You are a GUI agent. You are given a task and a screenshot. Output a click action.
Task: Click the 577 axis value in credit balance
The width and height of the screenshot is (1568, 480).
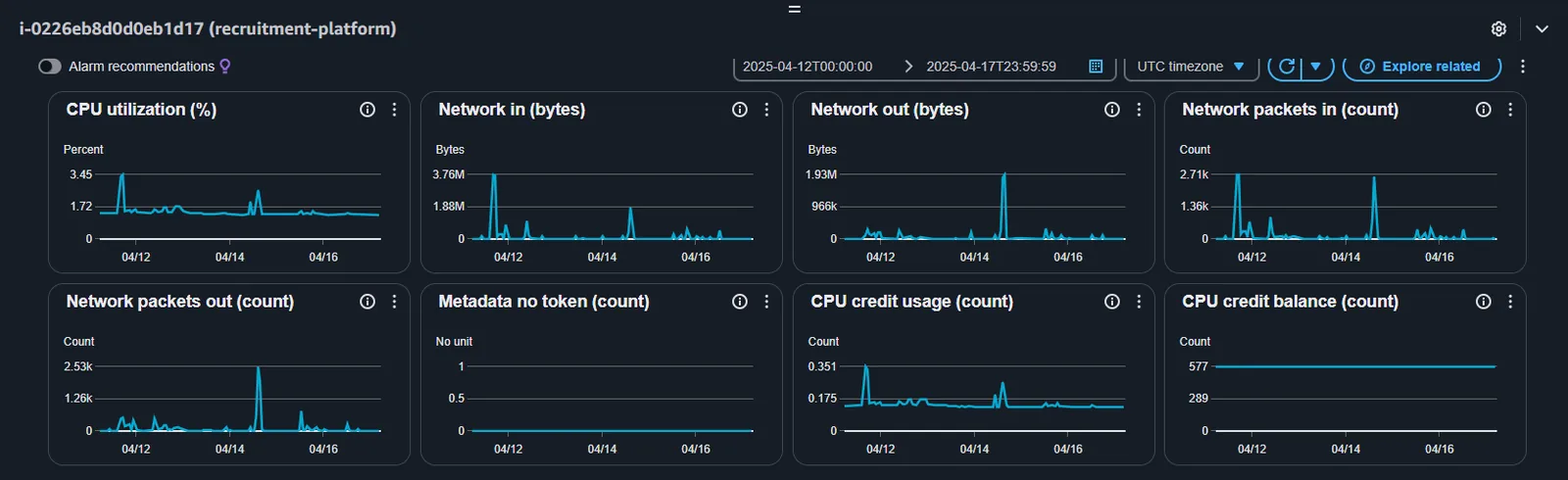tap(1198, 366)
